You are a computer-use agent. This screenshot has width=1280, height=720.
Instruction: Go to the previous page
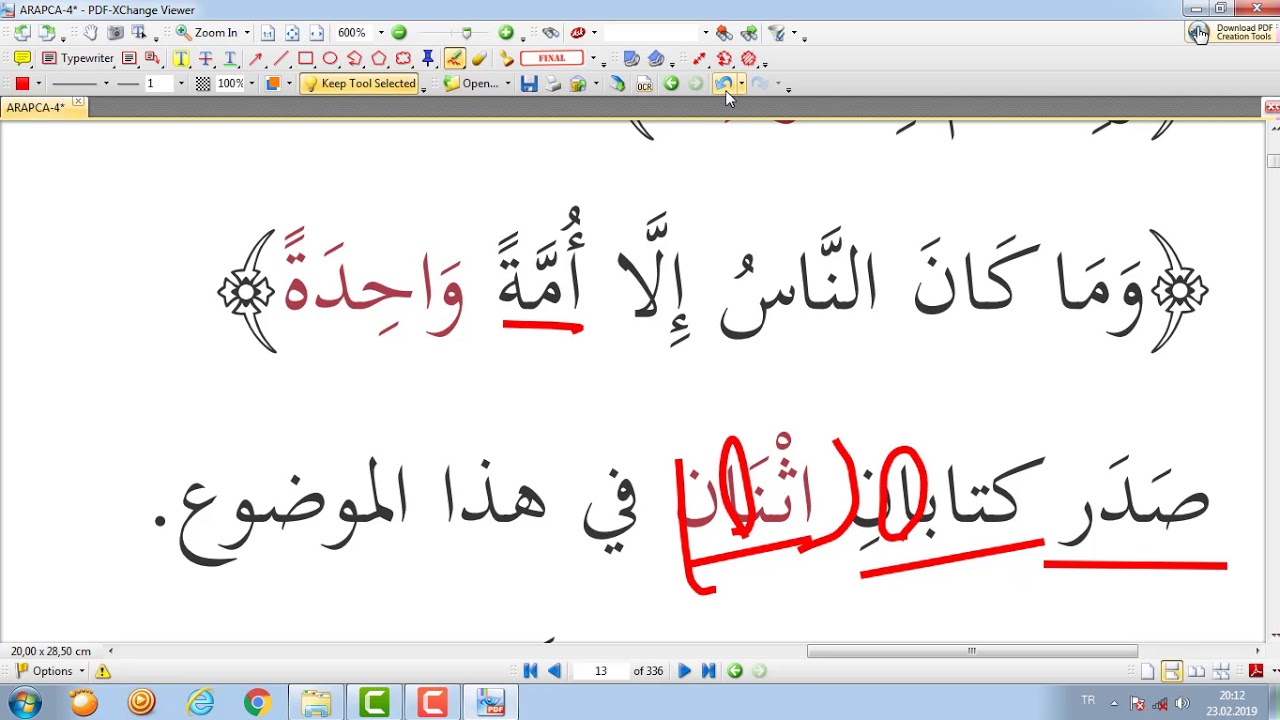(554, 671)
